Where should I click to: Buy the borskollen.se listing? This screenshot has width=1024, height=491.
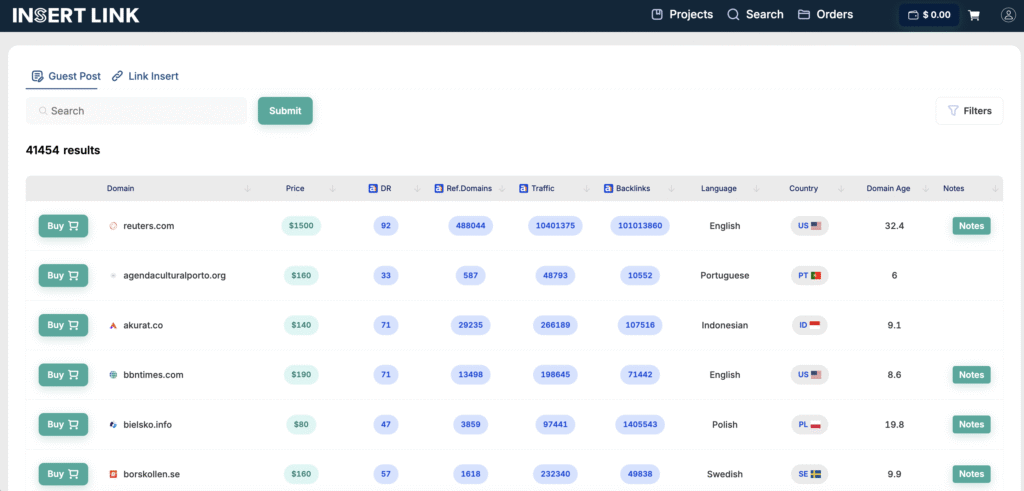click(63, 474)
